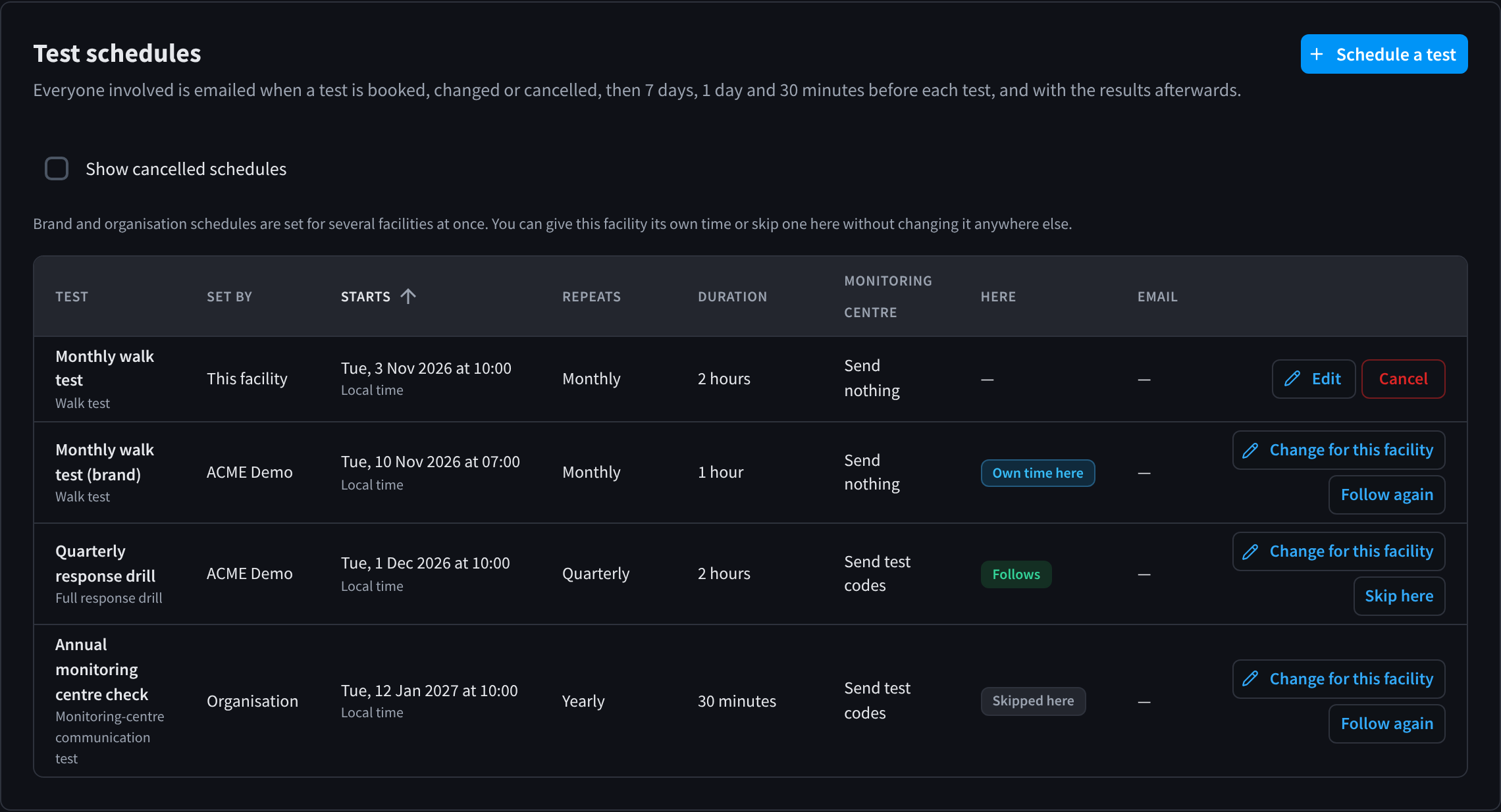This screenshot has height=812, width=1501.
Task: Click the Here column header
Action: 998,297
